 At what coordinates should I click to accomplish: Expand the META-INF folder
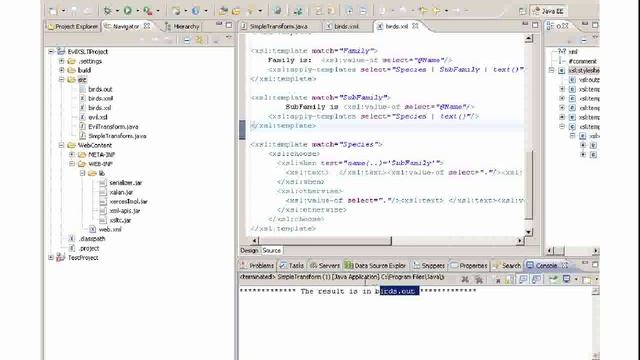pos(72,154)
